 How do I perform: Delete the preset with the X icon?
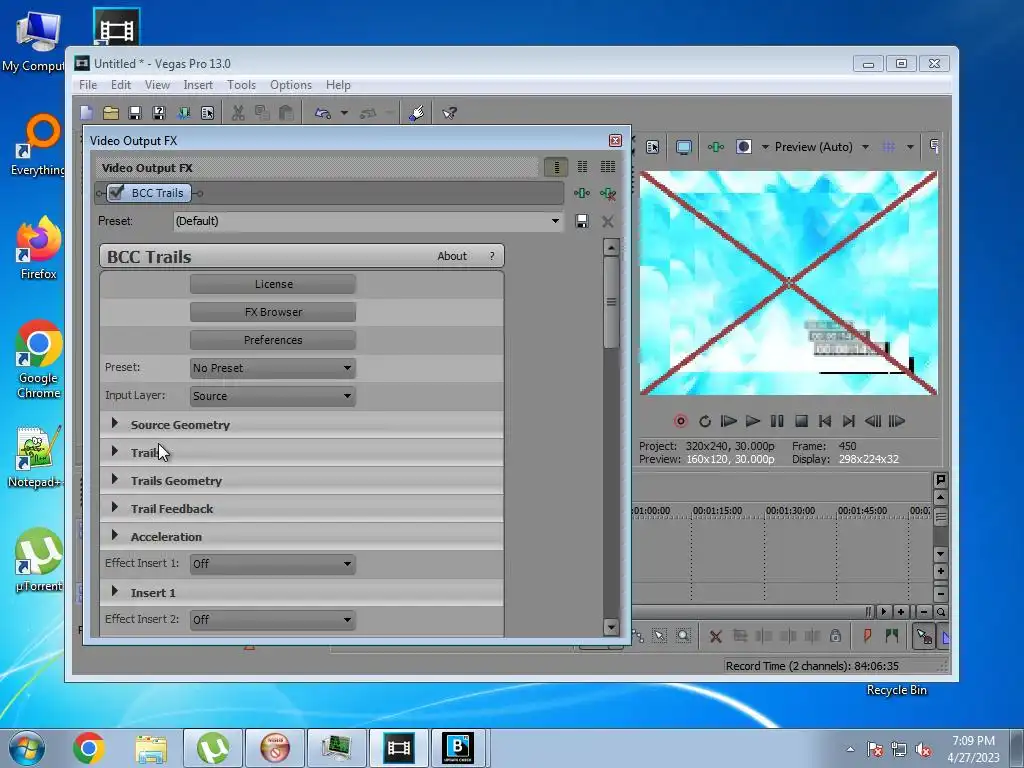point(608,221)
